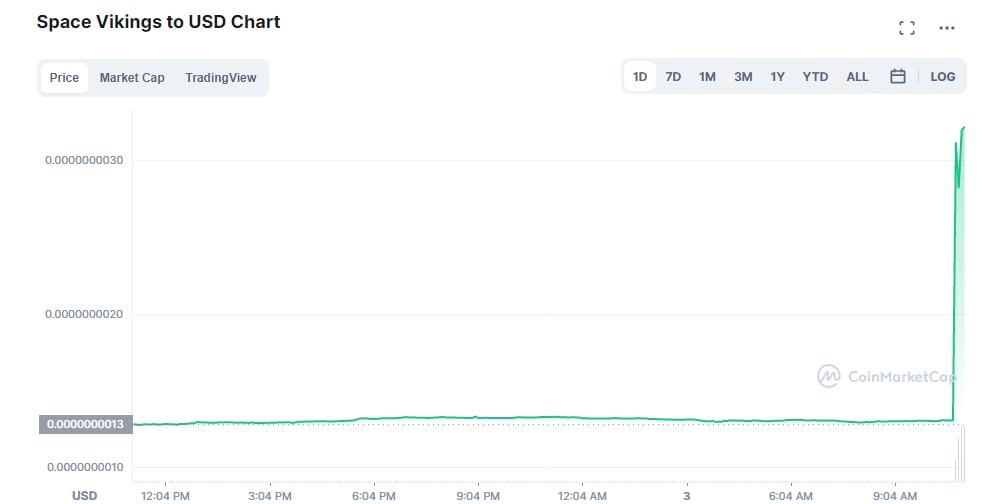Click the 0.0000000013 current price label

point(86,424)
